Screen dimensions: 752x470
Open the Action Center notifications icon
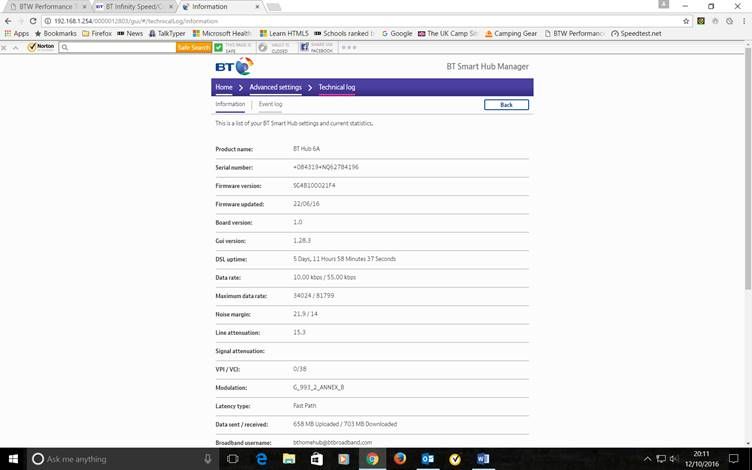pyautogui.click(x=733, y=458)
